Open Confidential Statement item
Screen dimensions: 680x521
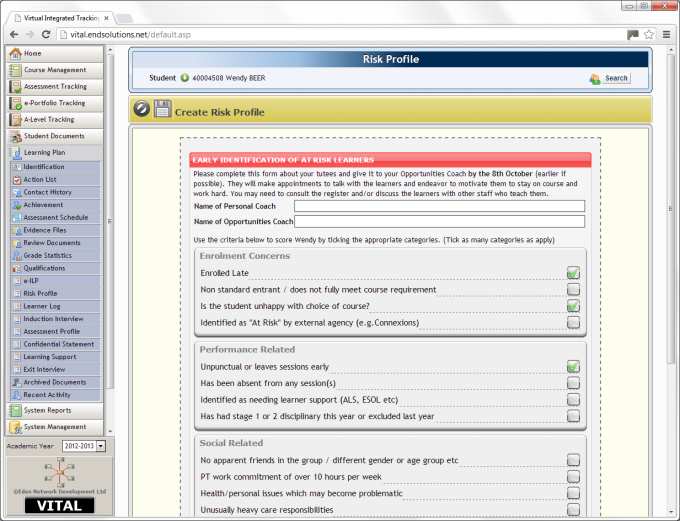[x=56, y=344]
